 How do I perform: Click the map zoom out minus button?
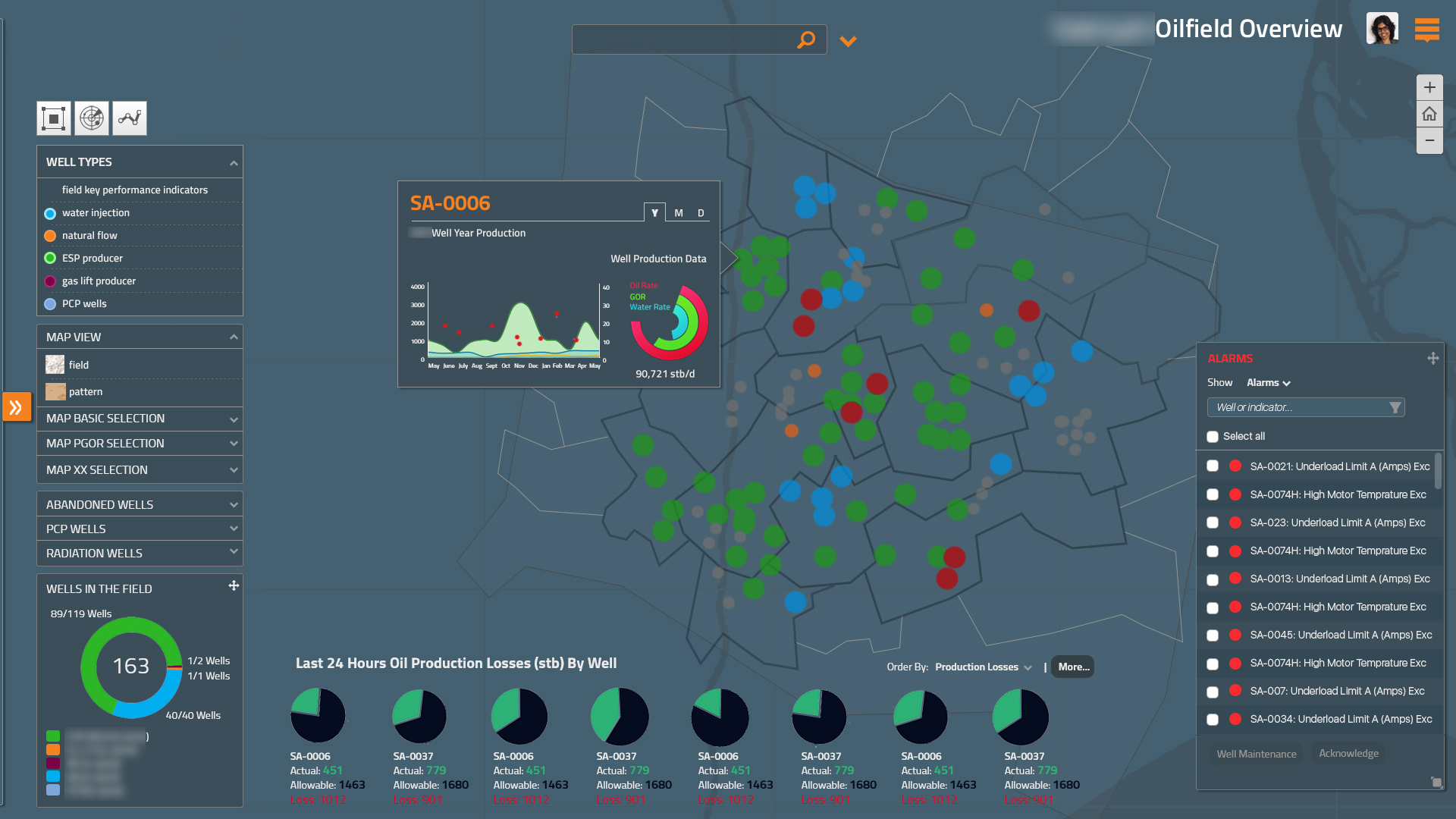point(1429,140)
